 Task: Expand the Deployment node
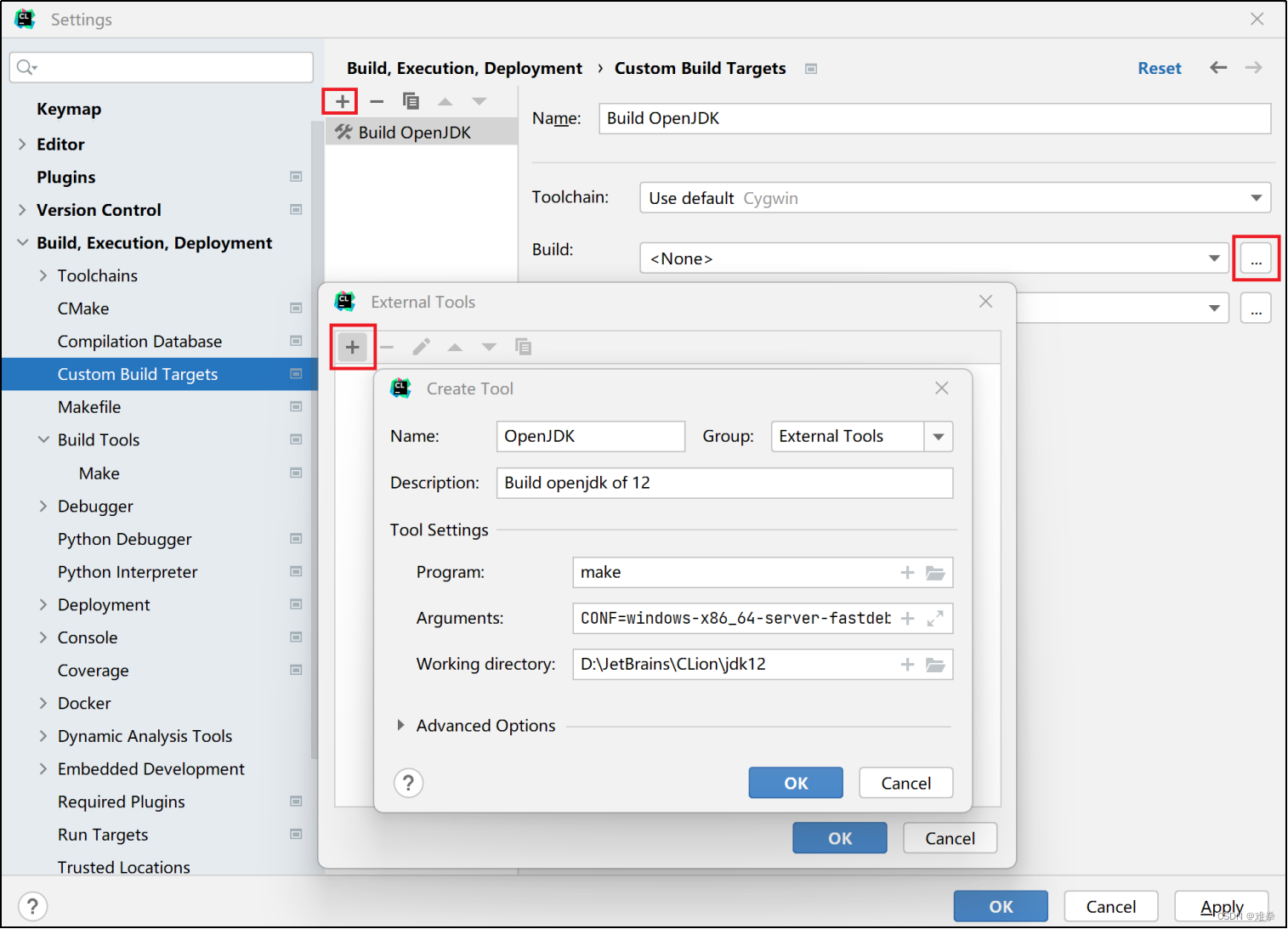(43, 605)
